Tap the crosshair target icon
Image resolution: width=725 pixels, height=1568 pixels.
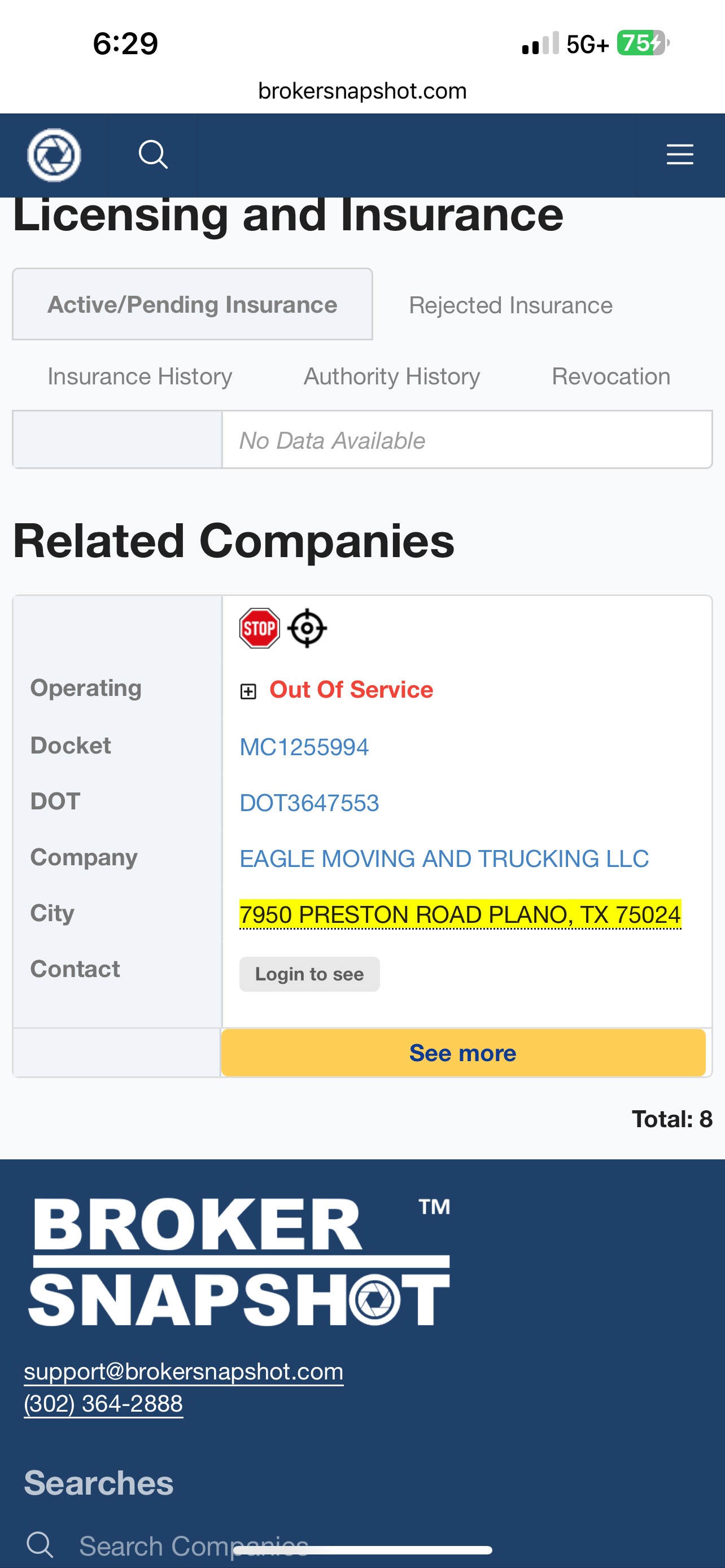click(307, 628)
